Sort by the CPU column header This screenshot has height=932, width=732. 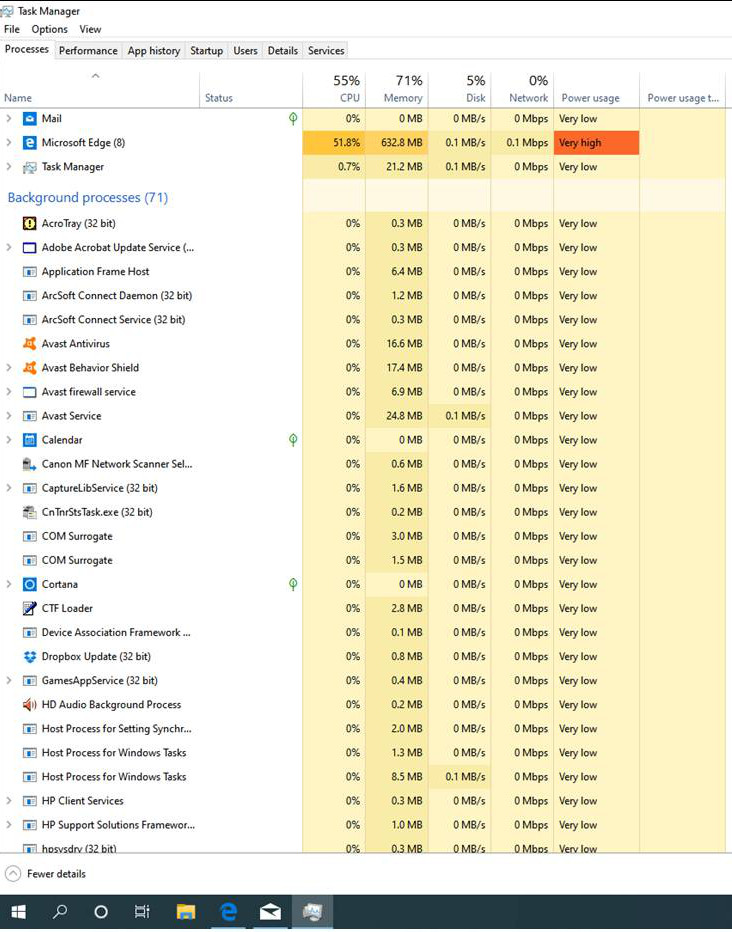(x=334, y=89)
